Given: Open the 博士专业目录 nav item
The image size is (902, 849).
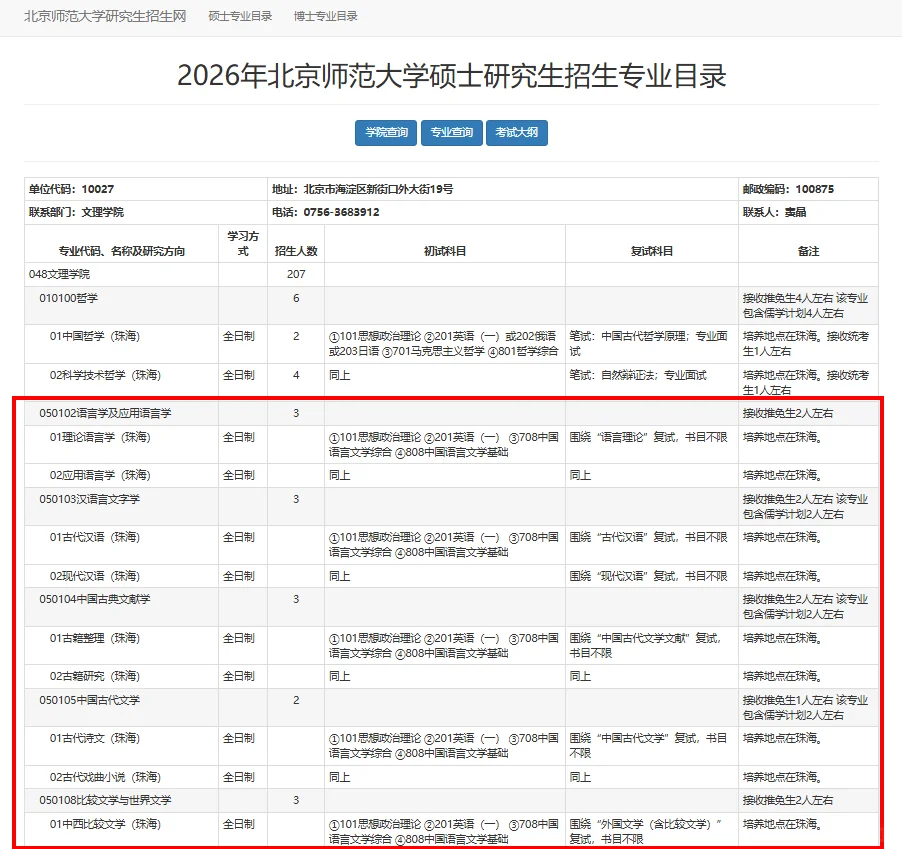Looking at the screenshot, I should tap(326, 16).
